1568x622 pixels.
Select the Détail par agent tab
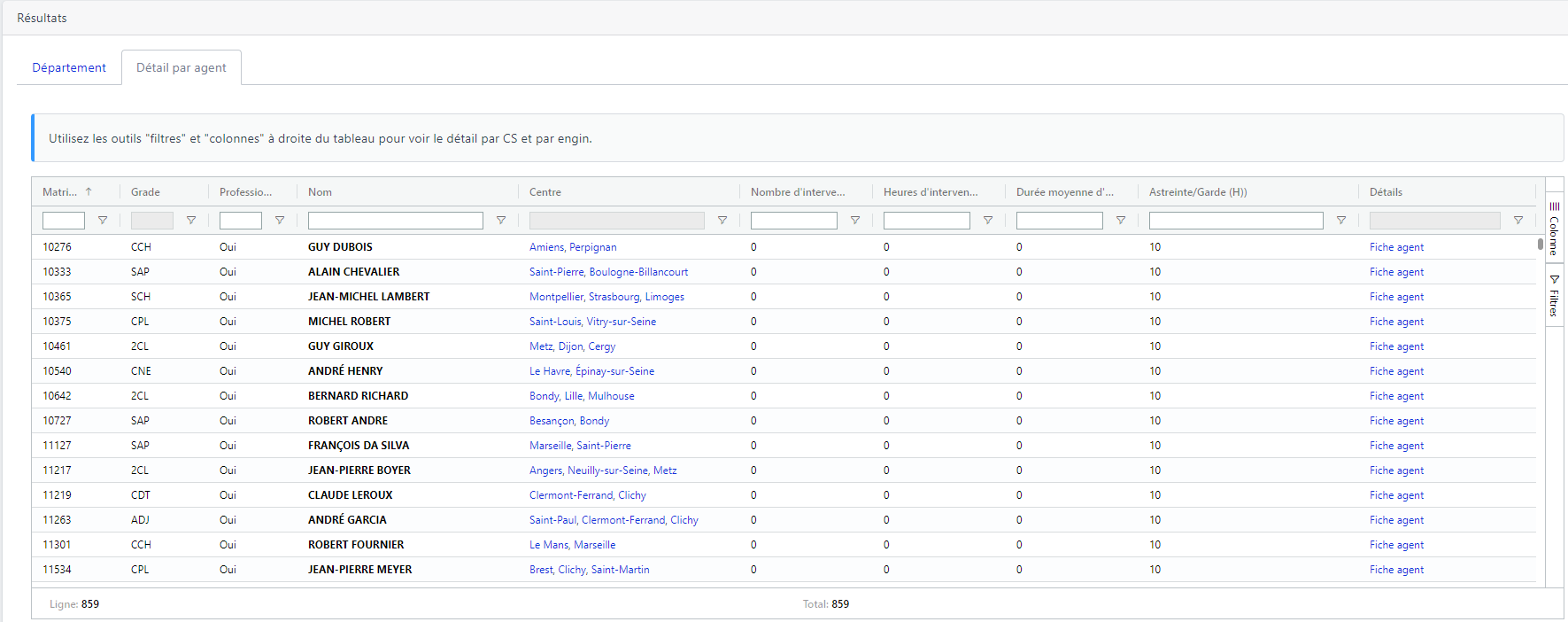coord(182,67)
